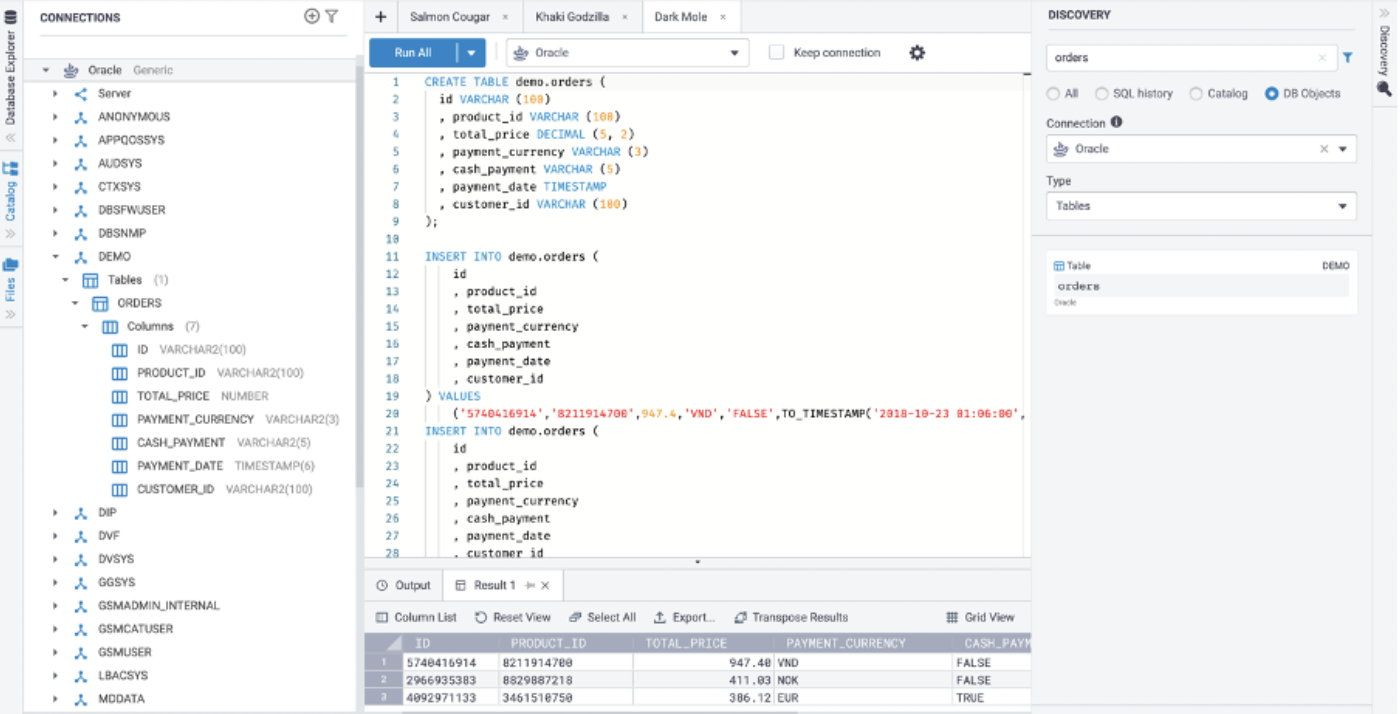This screenshot has height=714, width=1400.
Task: Select the DB Objects radio option
Action: pos(1272,94)
